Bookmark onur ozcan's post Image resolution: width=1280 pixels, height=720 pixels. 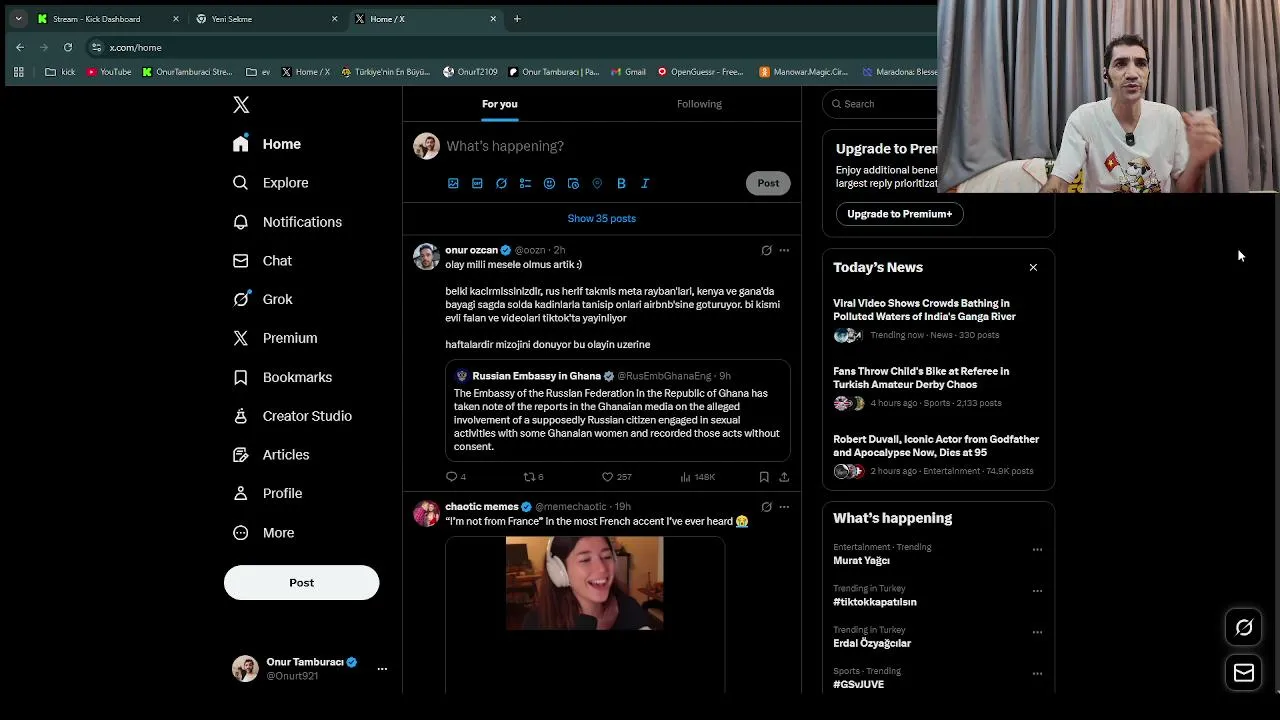coord(764,477)
